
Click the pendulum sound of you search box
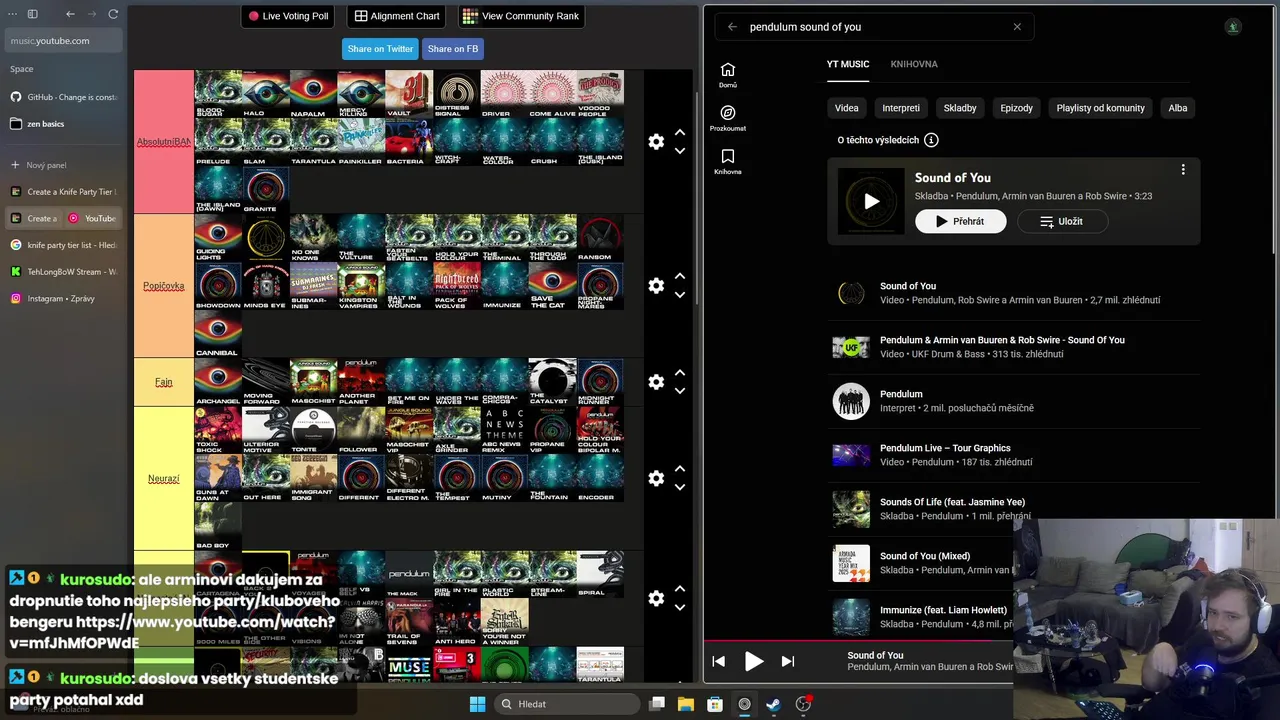pos(875,27)
